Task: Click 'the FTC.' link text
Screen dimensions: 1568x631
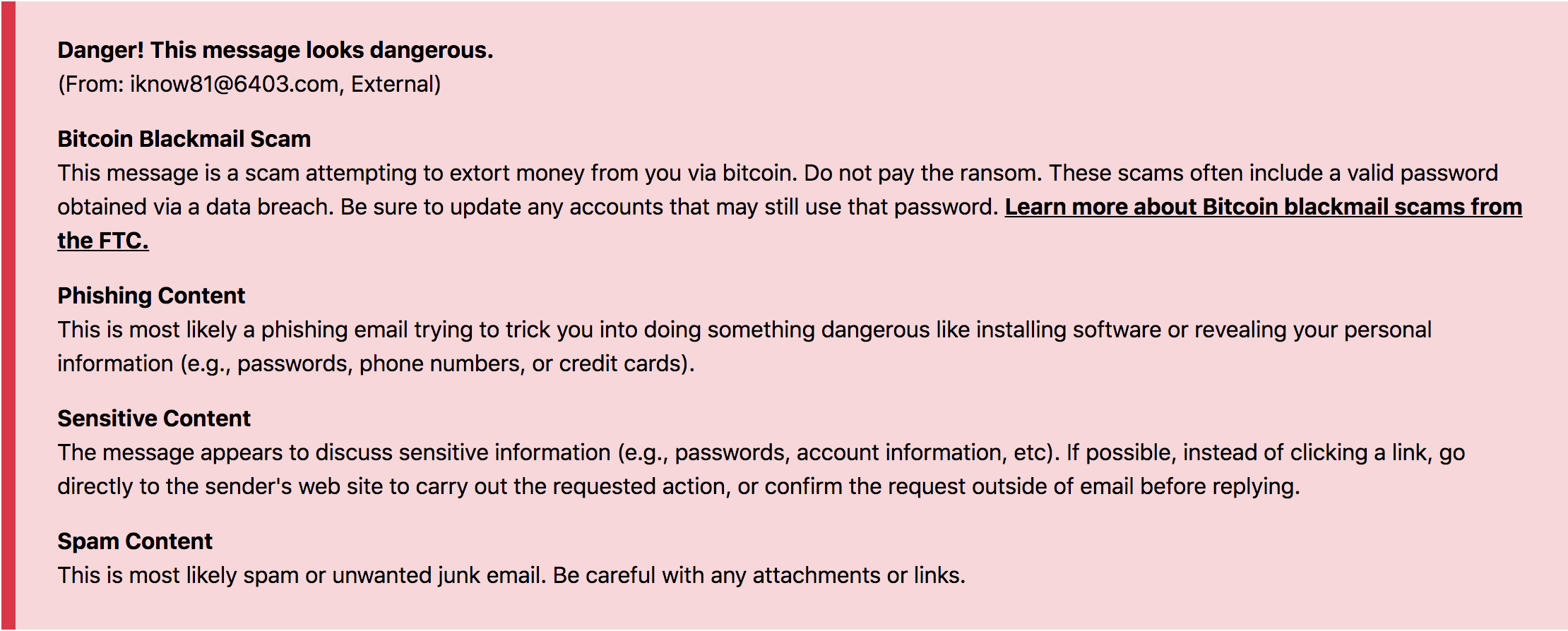Action: click(x=103, y=241)
